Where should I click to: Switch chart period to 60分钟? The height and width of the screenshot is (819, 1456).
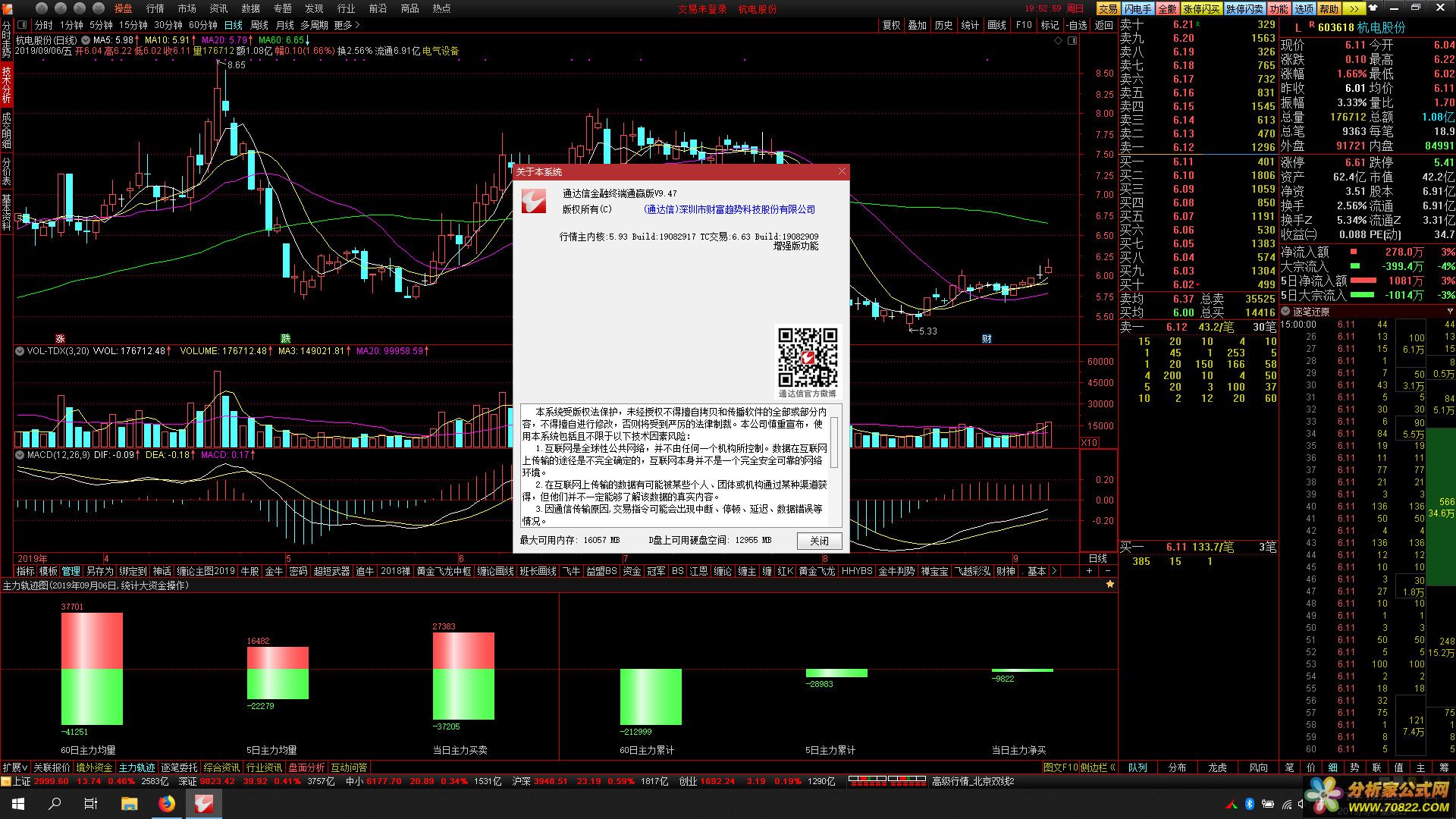[203, 25]
